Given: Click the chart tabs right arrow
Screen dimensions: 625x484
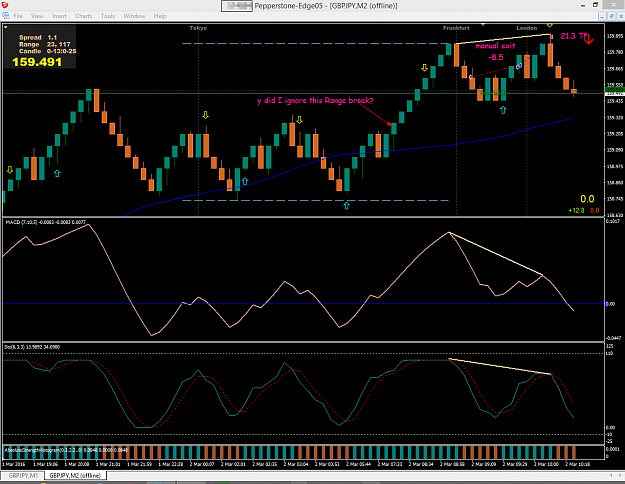Looking at the screenshot, I should click(x=621, y=475).
